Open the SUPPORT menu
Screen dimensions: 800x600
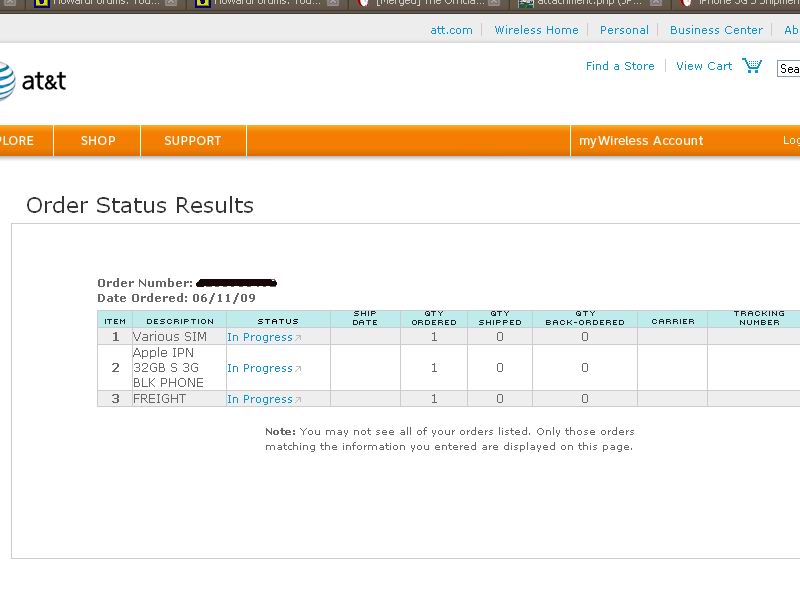(193, 141)
